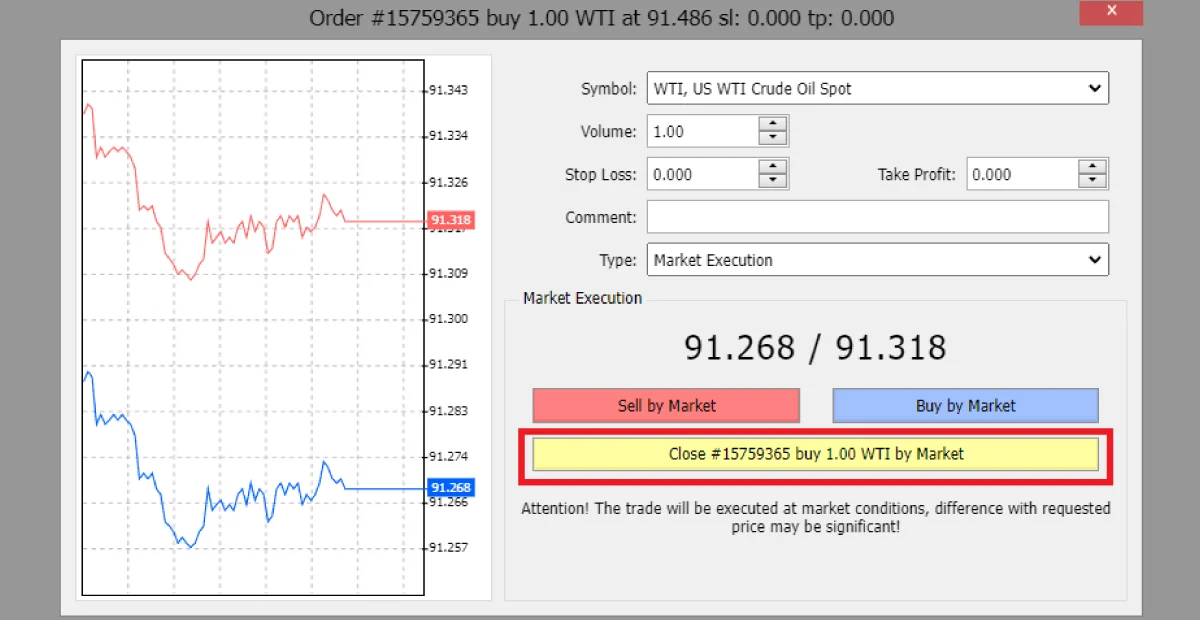Click the red ask price tag 91.318

pyautogui.click(x=449, y=220)
